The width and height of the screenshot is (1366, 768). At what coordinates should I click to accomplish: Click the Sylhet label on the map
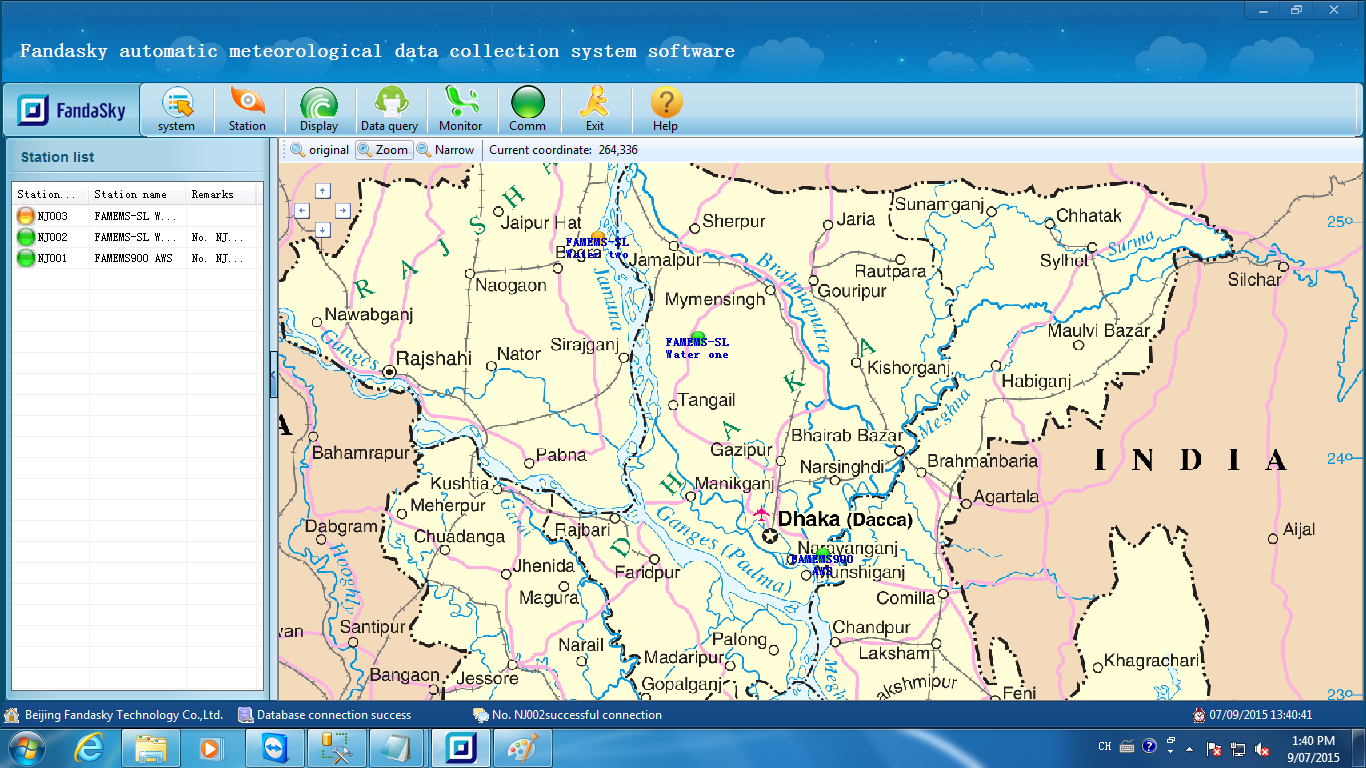(x=1063, y=260)
